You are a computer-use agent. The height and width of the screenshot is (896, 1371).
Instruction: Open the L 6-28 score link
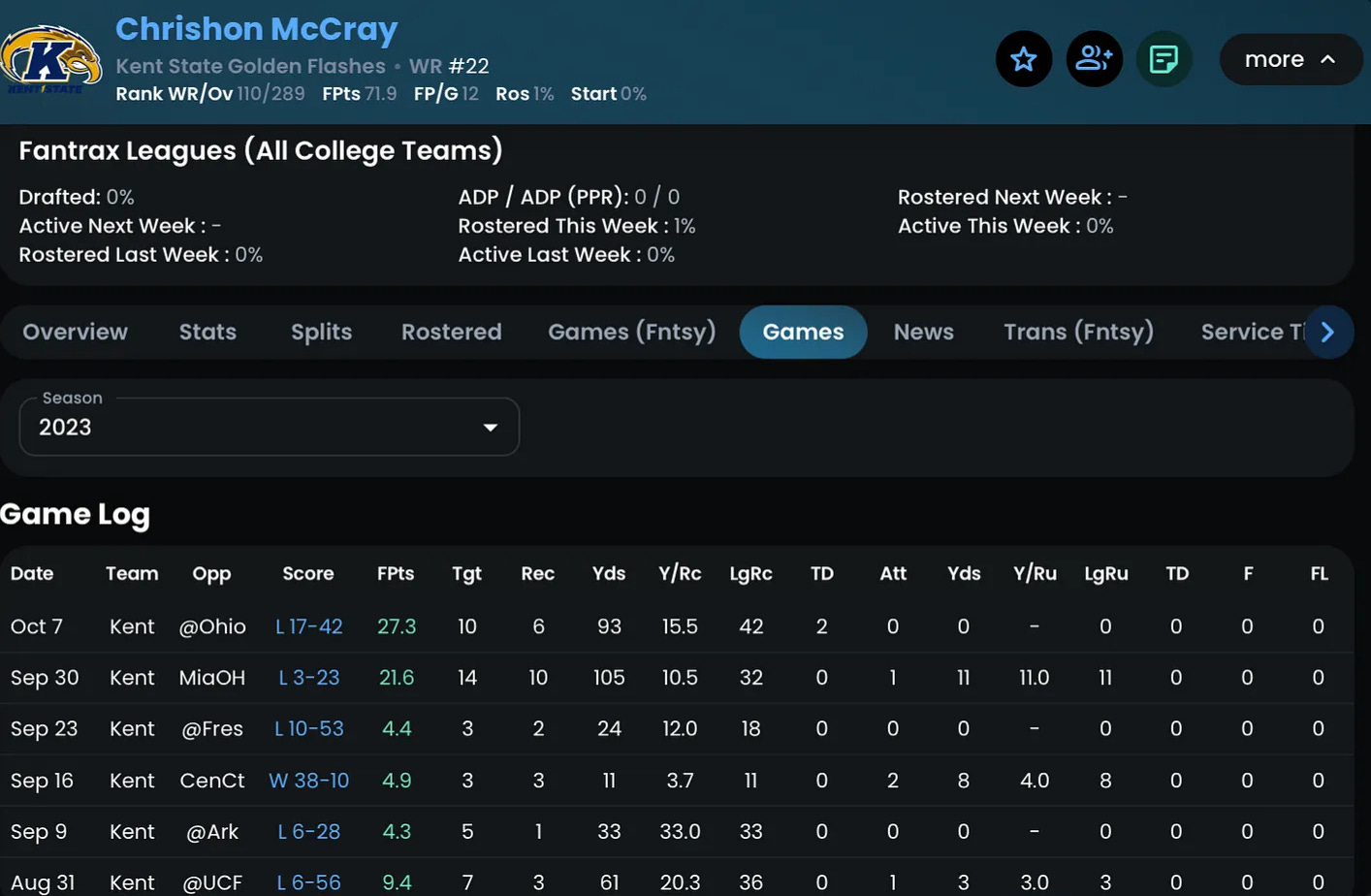pos(309,832)
